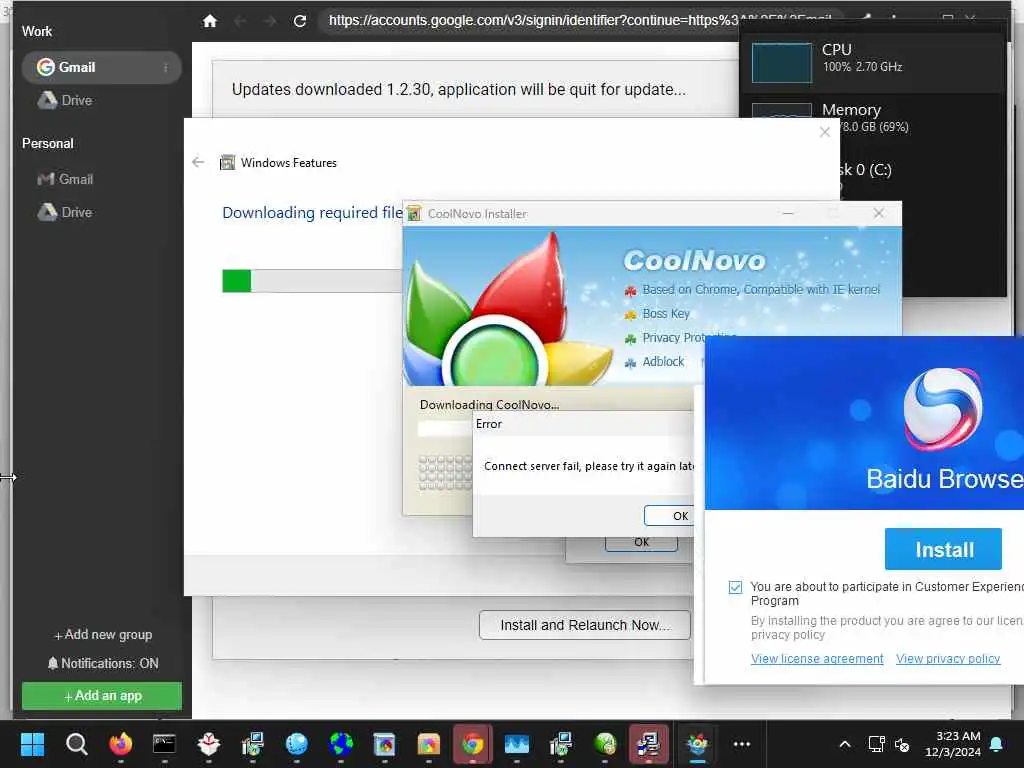This screenshot has height=768, width=1024.
Task: Open Gmail under the Work group
Action: coord(101,67)
